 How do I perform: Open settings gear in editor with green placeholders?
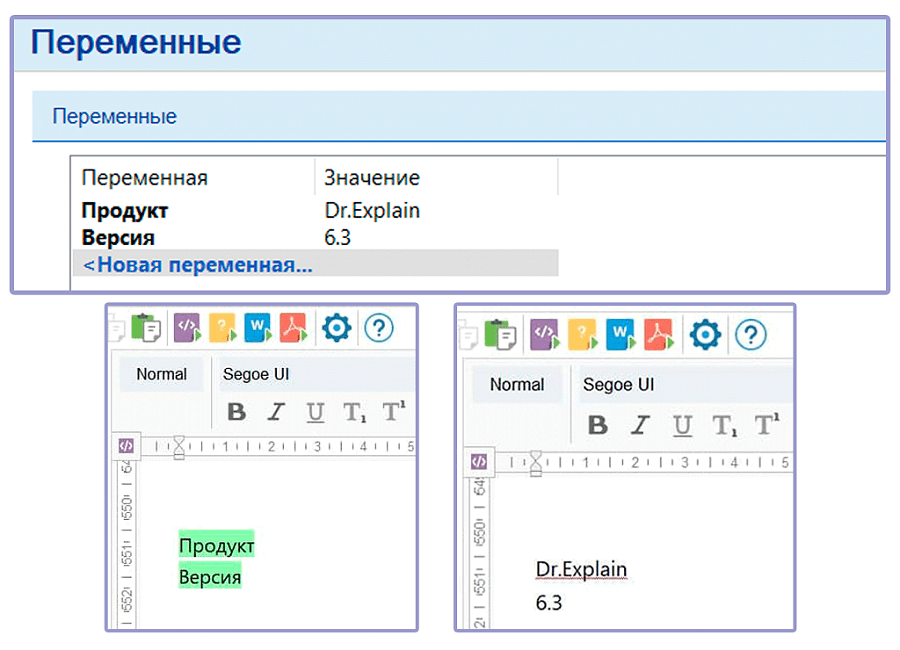click(336, 328)
